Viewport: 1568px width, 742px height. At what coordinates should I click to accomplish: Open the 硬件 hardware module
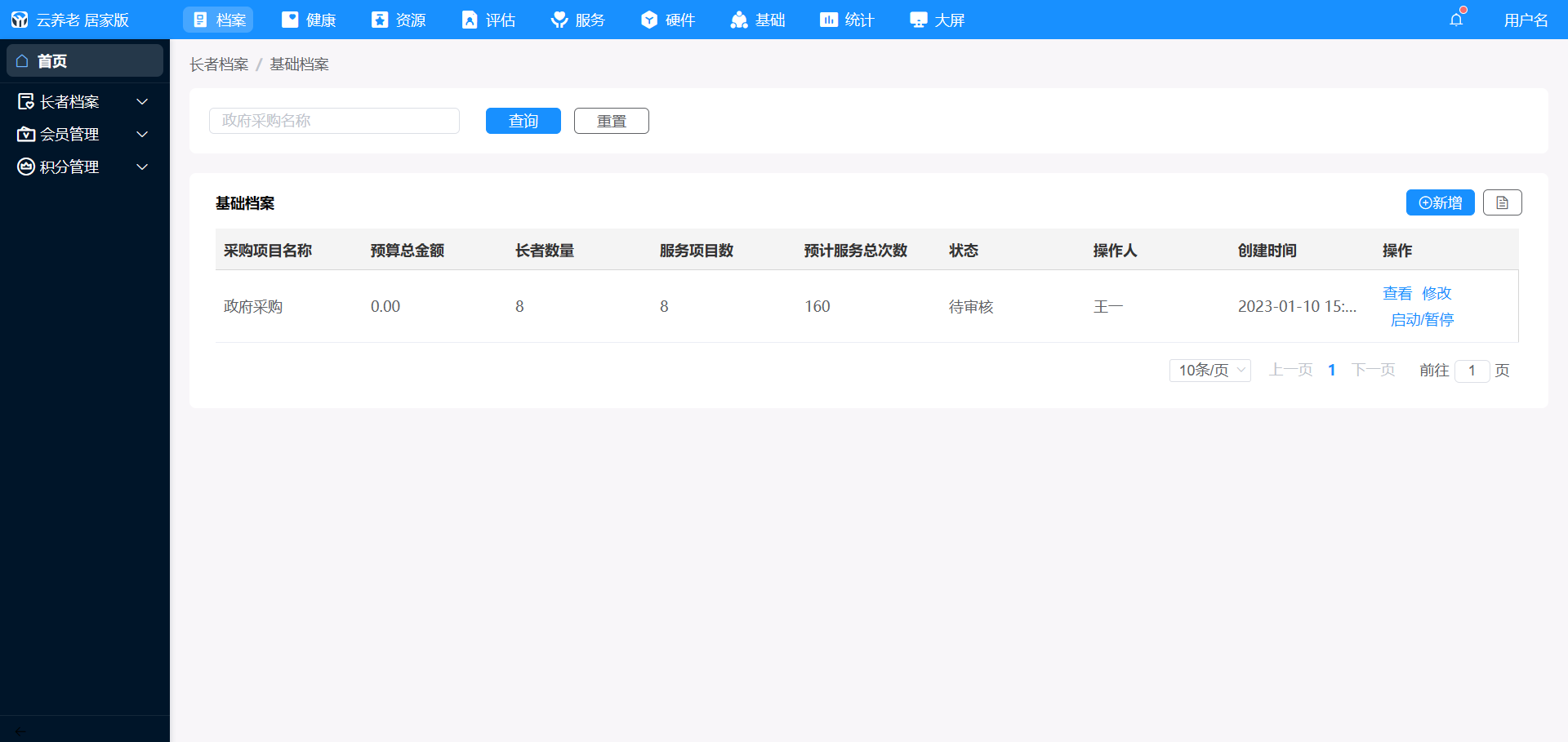(x=668, y=20)
